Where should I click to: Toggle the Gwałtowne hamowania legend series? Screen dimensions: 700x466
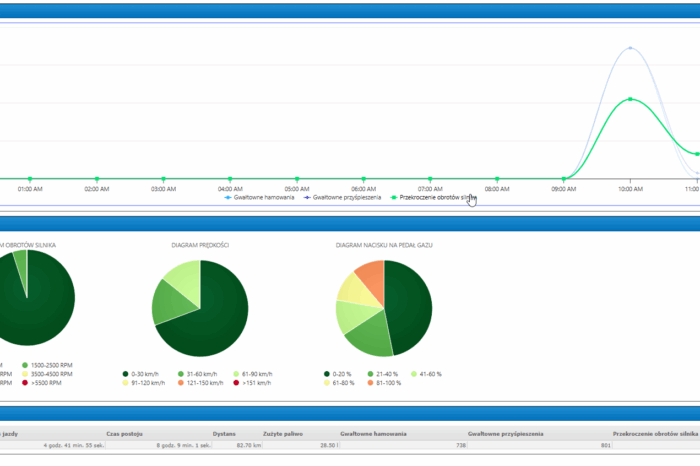(261, 198)
